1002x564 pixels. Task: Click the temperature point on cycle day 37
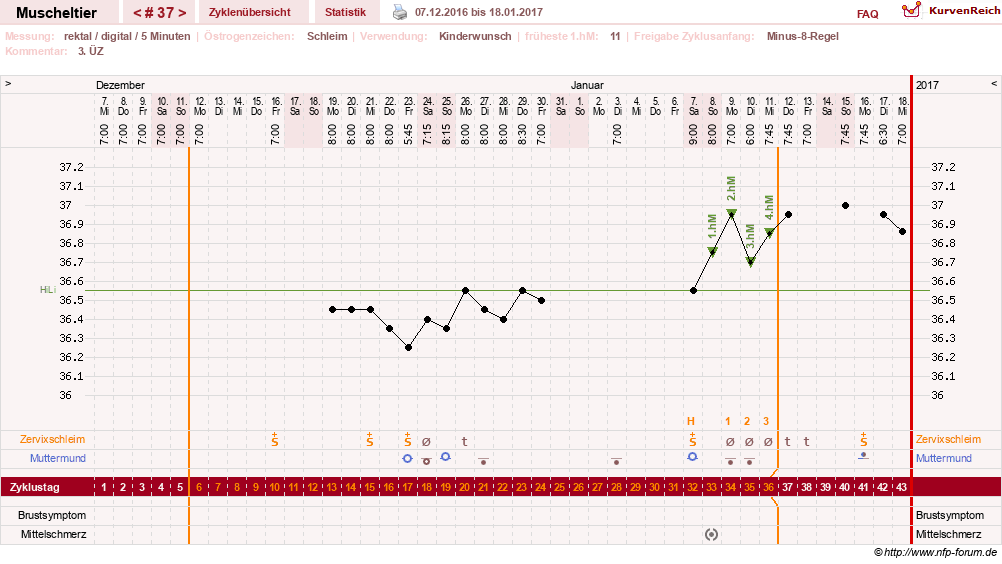pyautogui.click(x=789, y=215)
